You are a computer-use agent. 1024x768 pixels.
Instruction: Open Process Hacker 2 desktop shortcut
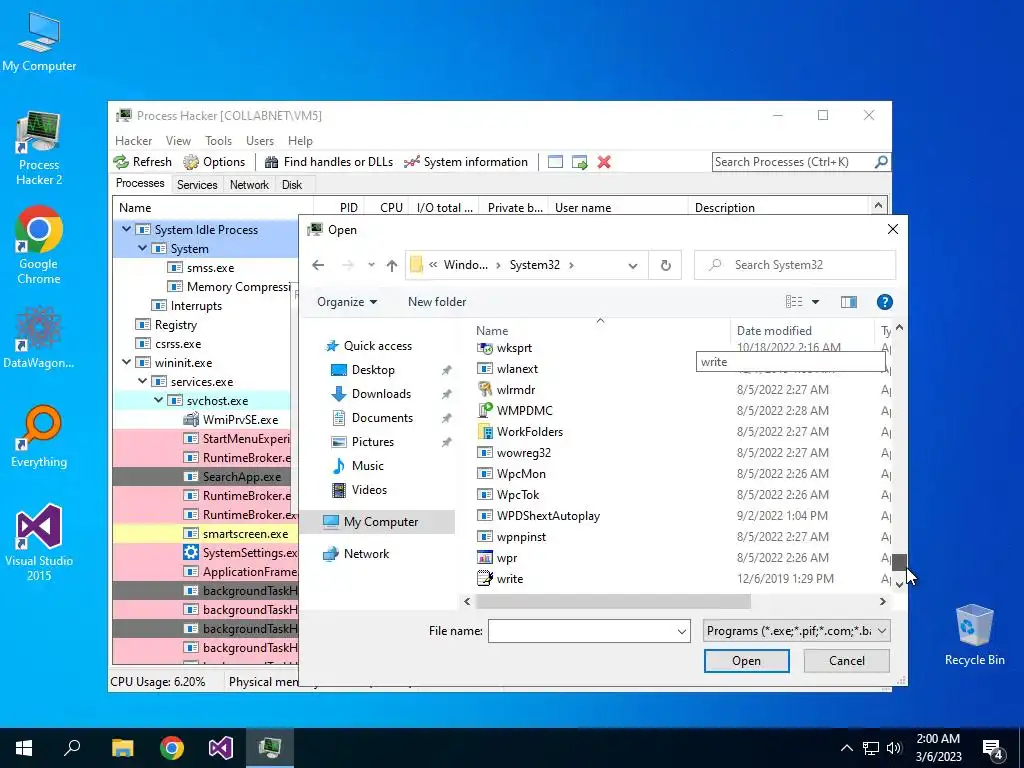point(39,149)
